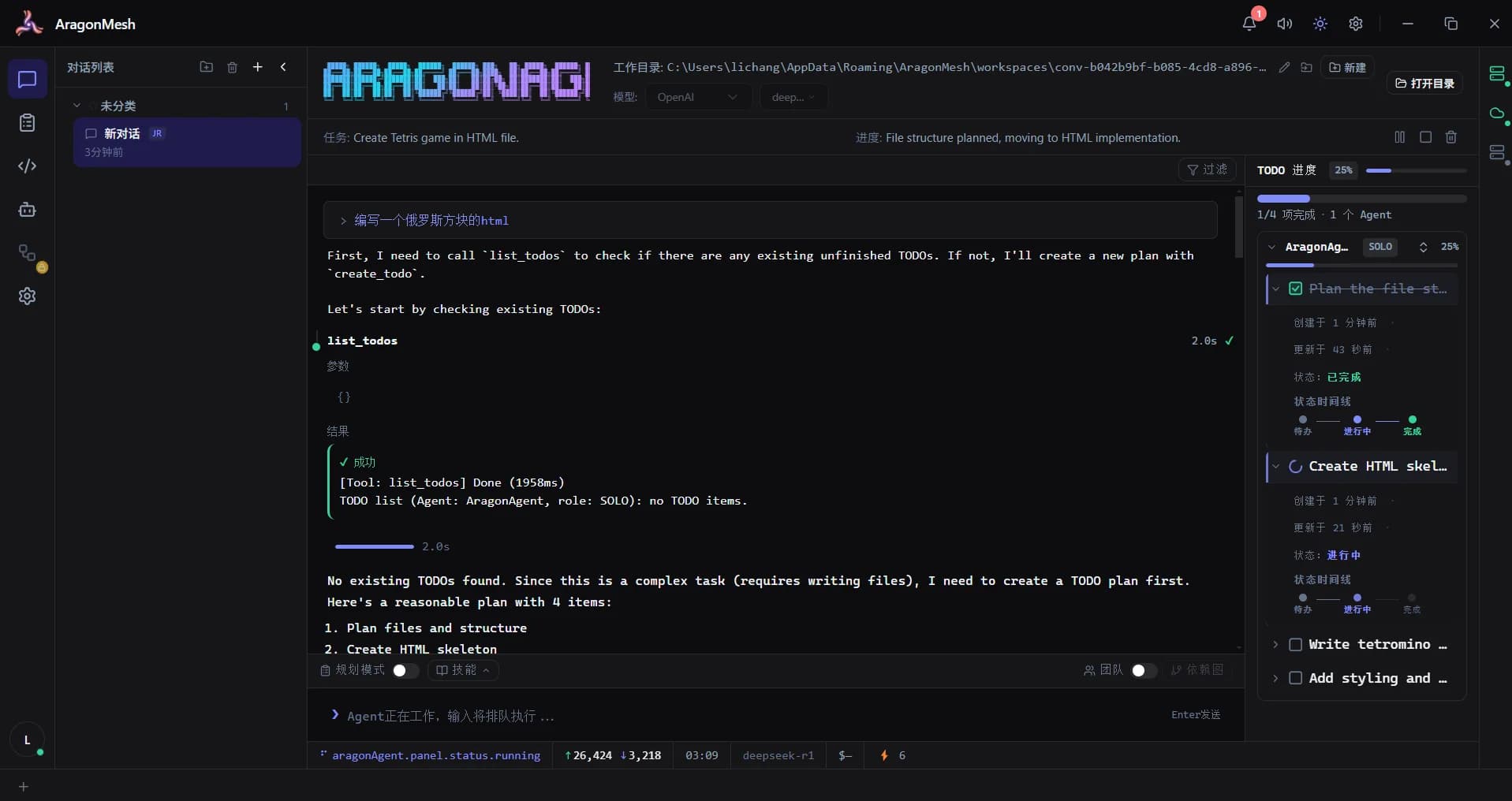Collapse the 'Create HTML skel...' todo item
This screenshot has width=1512, height=801.
(x=1275, y=466)
